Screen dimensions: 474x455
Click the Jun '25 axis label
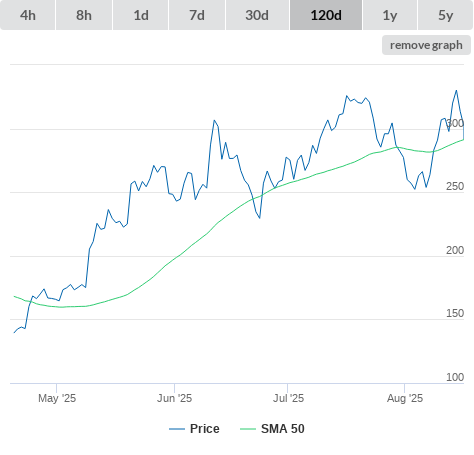[x=174, y=398]
